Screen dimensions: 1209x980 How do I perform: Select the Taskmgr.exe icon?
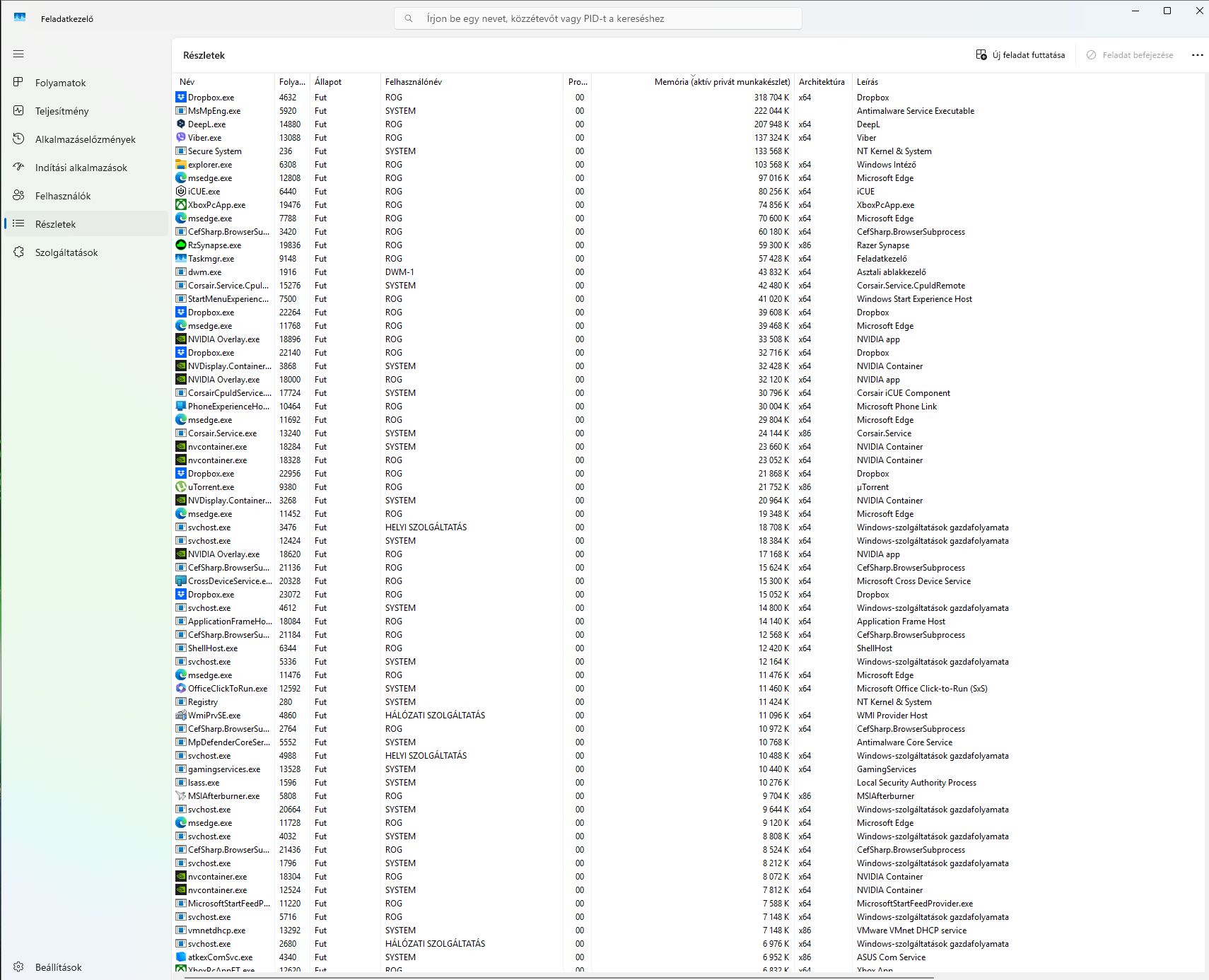pyautogui.click(x=181, y=259)
